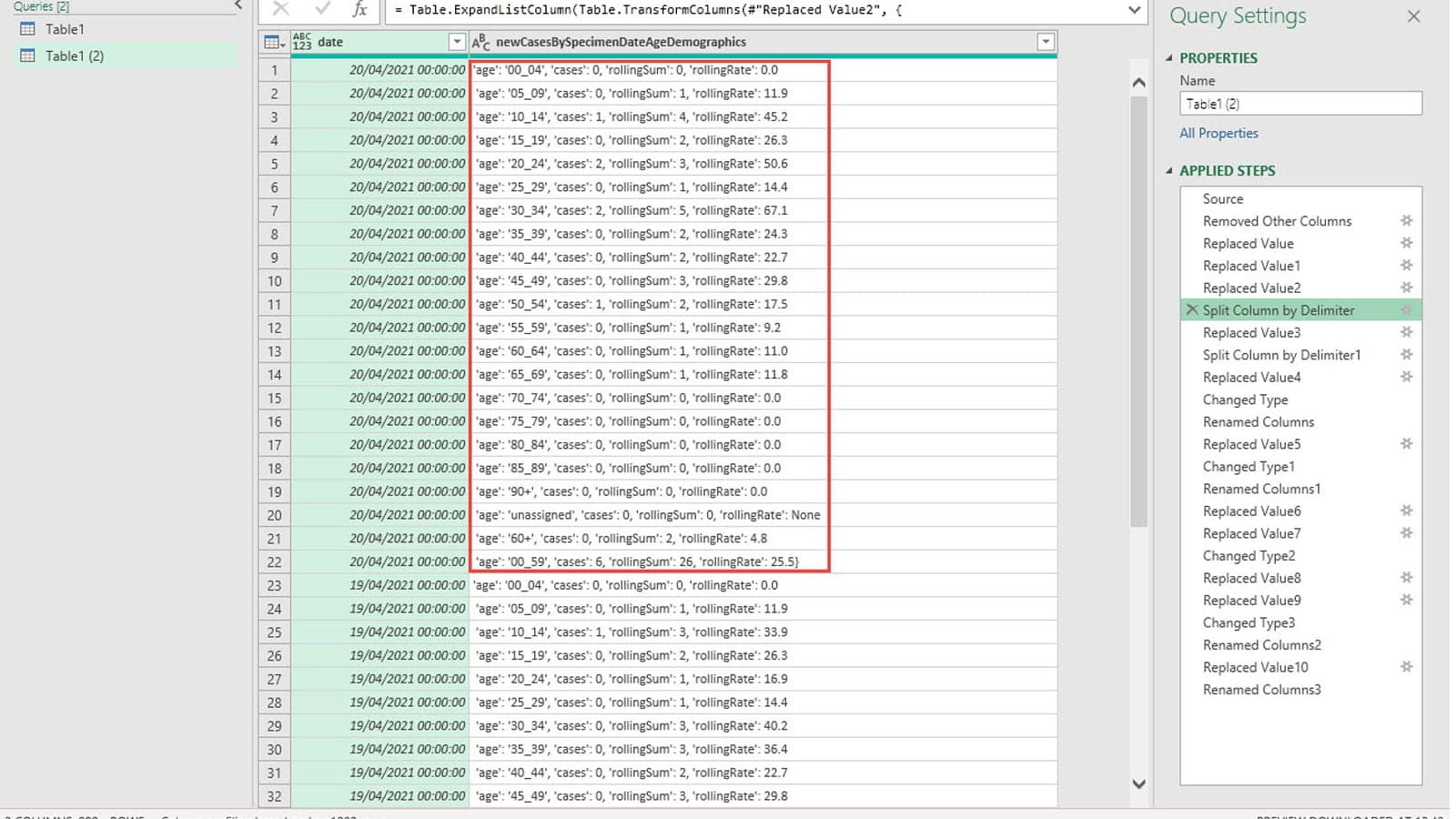Expand the formula bar with the chevron
The height and width of the screenshot is (819, 1456).
point(1134,10)
